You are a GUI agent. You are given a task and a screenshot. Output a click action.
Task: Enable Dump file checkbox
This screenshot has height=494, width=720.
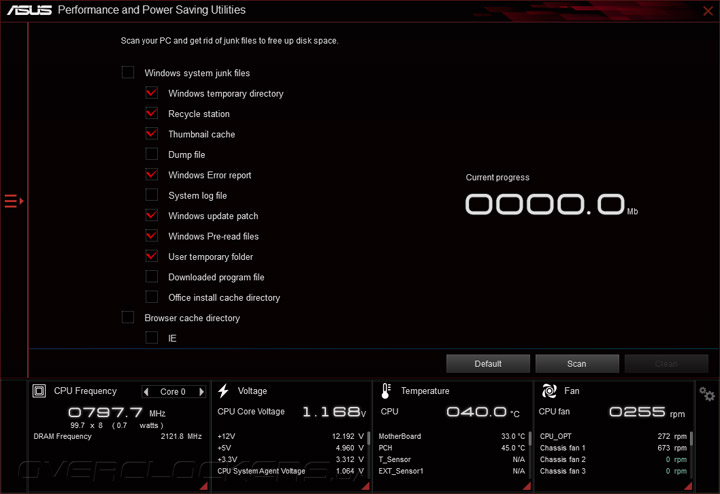(x=152, y=154)
